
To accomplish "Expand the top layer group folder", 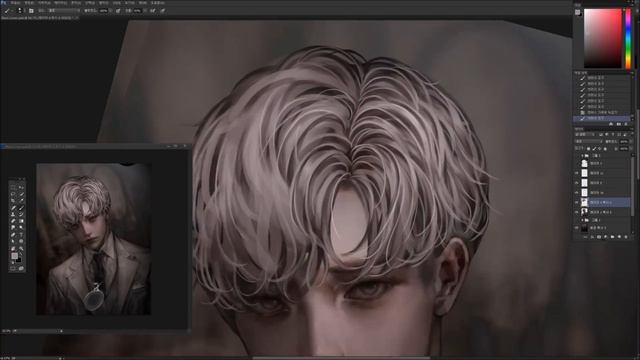I will pos(583,156).
